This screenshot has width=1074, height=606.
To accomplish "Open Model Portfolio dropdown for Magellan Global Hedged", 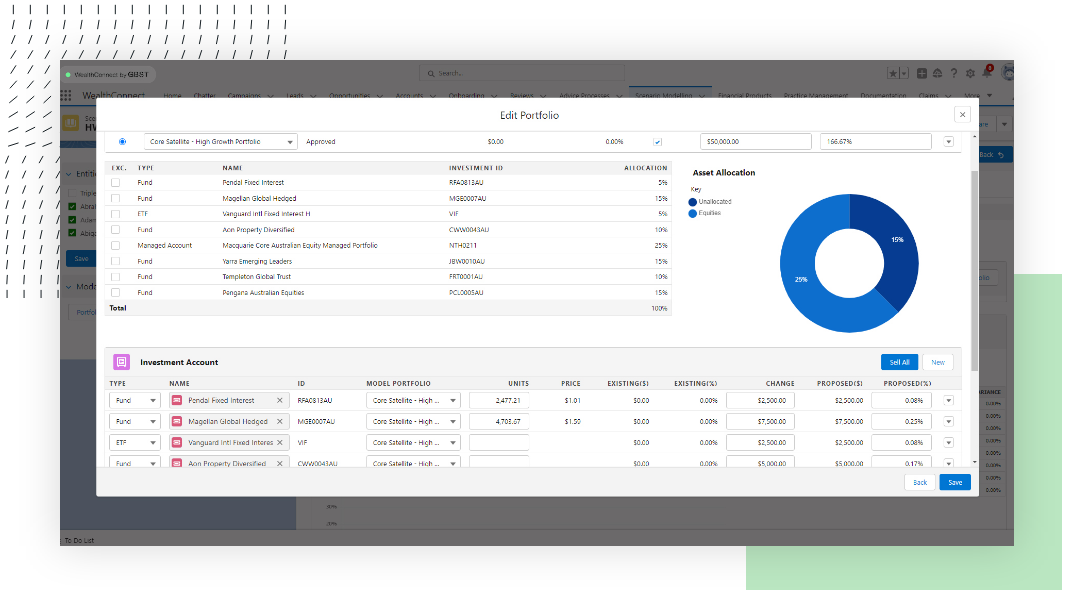I will (x=413, y=422).
